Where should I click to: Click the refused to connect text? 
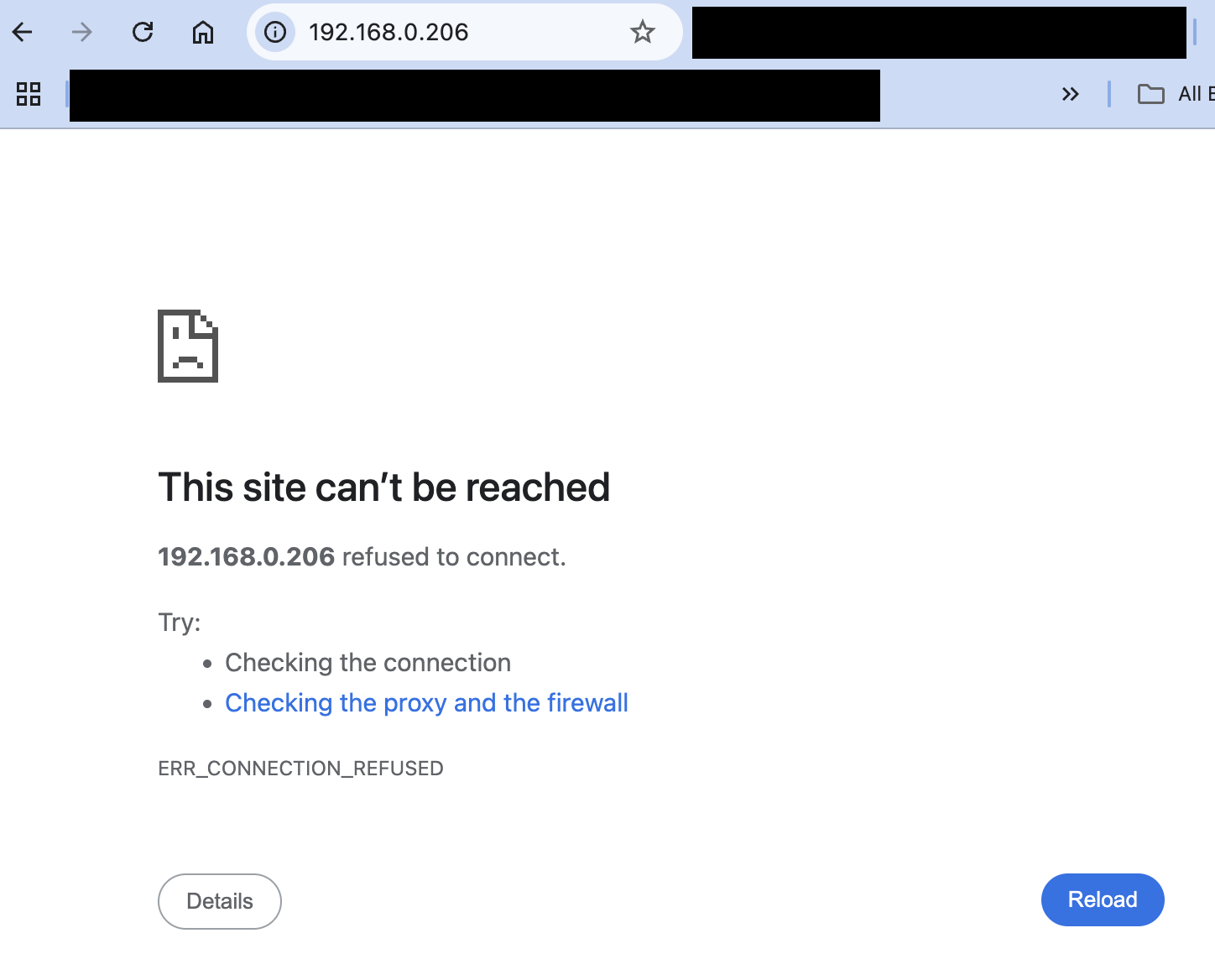[x=454, y=557]
